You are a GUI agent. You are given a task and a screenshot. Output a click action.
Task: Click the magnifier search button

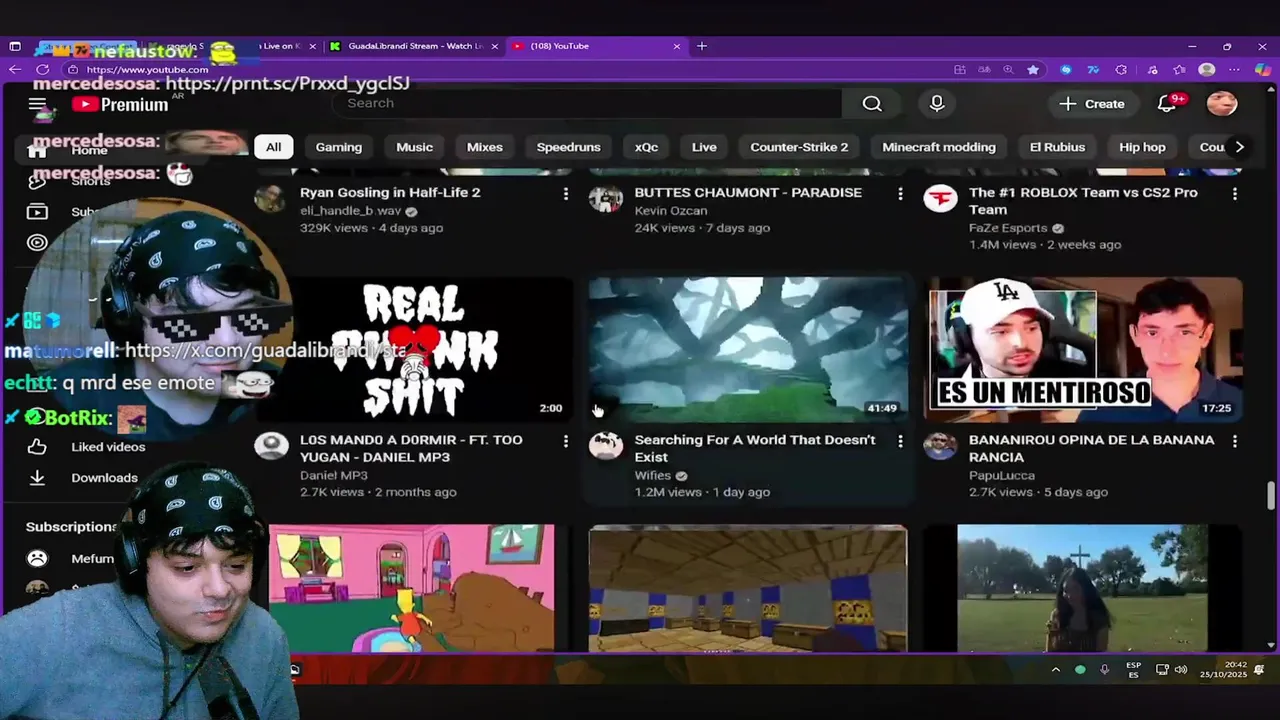pos(872,104)
